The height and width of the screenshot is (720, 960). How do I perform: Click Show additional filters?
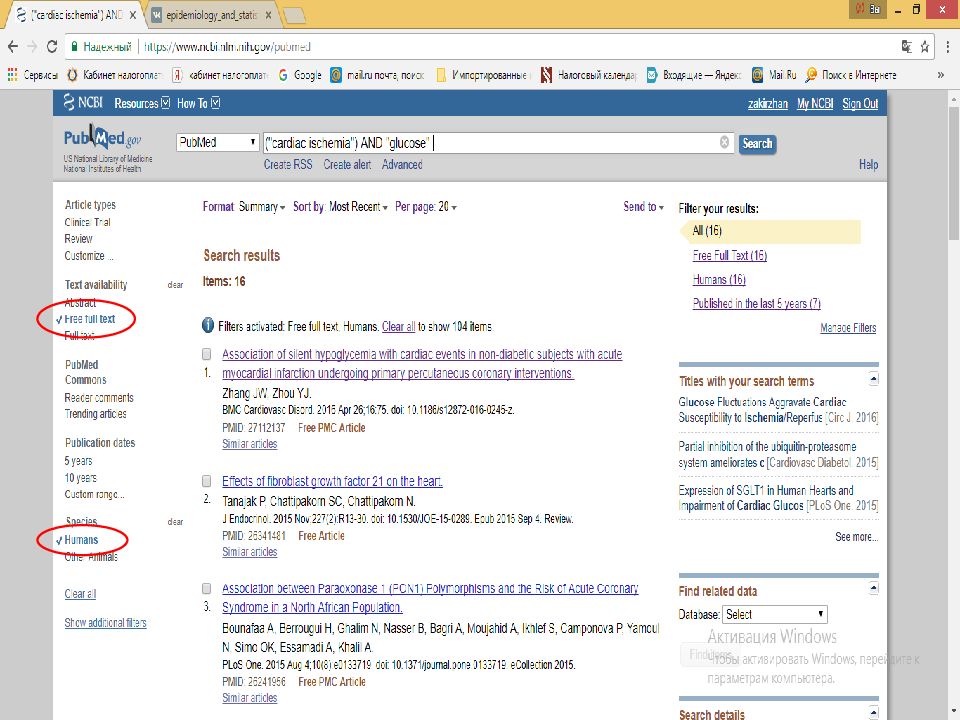(x=105, y=623)
